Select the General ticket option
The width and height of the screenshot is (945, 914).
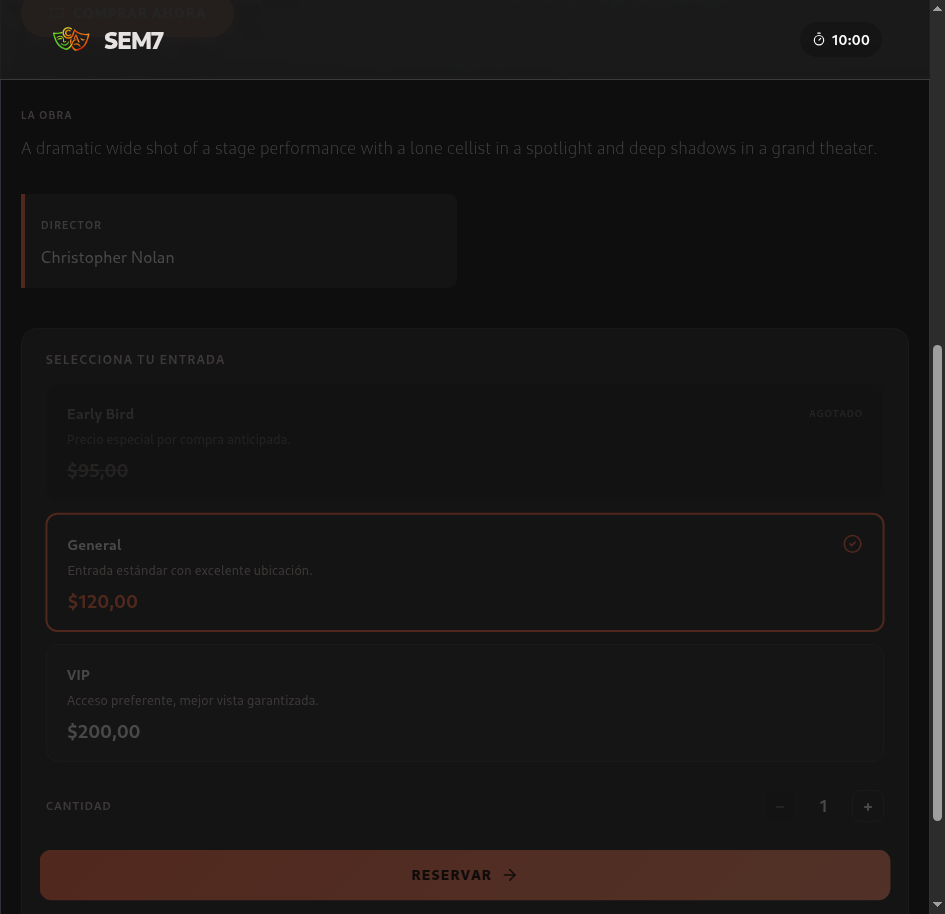coord(465,572)
